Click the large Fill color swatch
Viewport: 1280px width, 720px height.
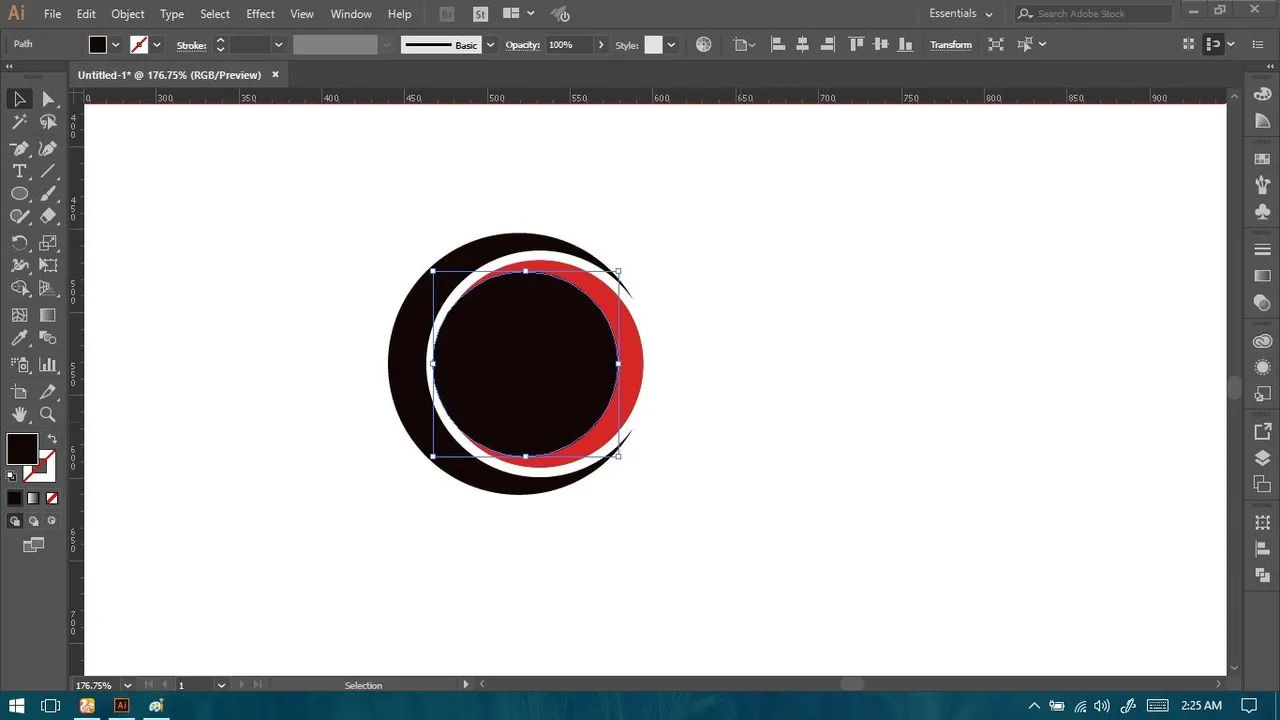22,448
